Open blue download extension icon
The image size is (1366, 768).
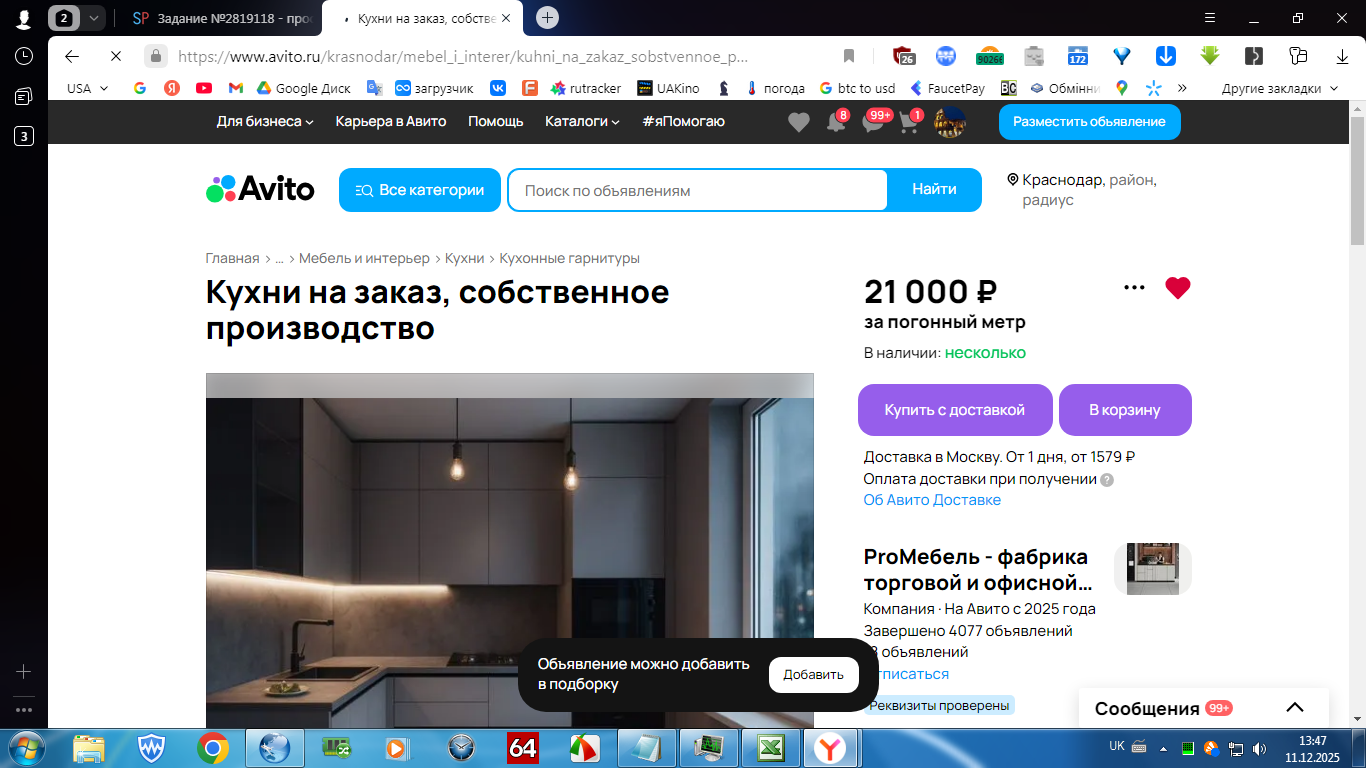pos(1166,56)
